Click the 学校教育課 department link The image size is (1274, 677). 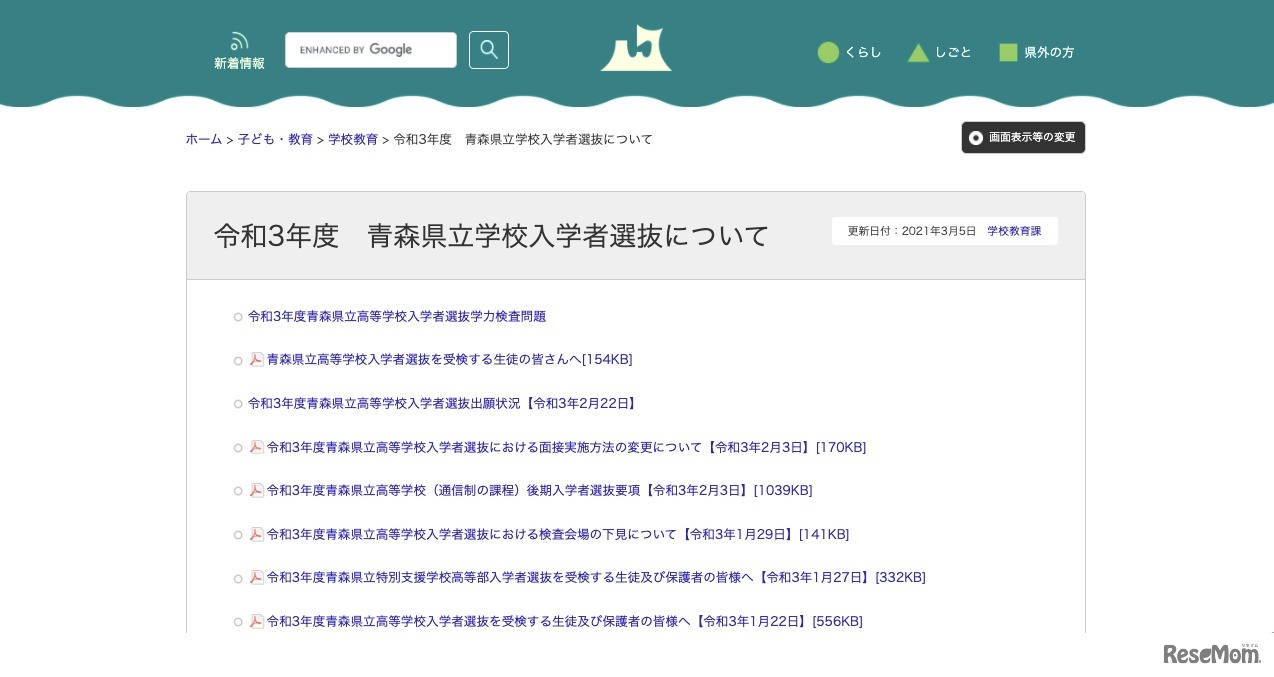tap(1013, 231)
